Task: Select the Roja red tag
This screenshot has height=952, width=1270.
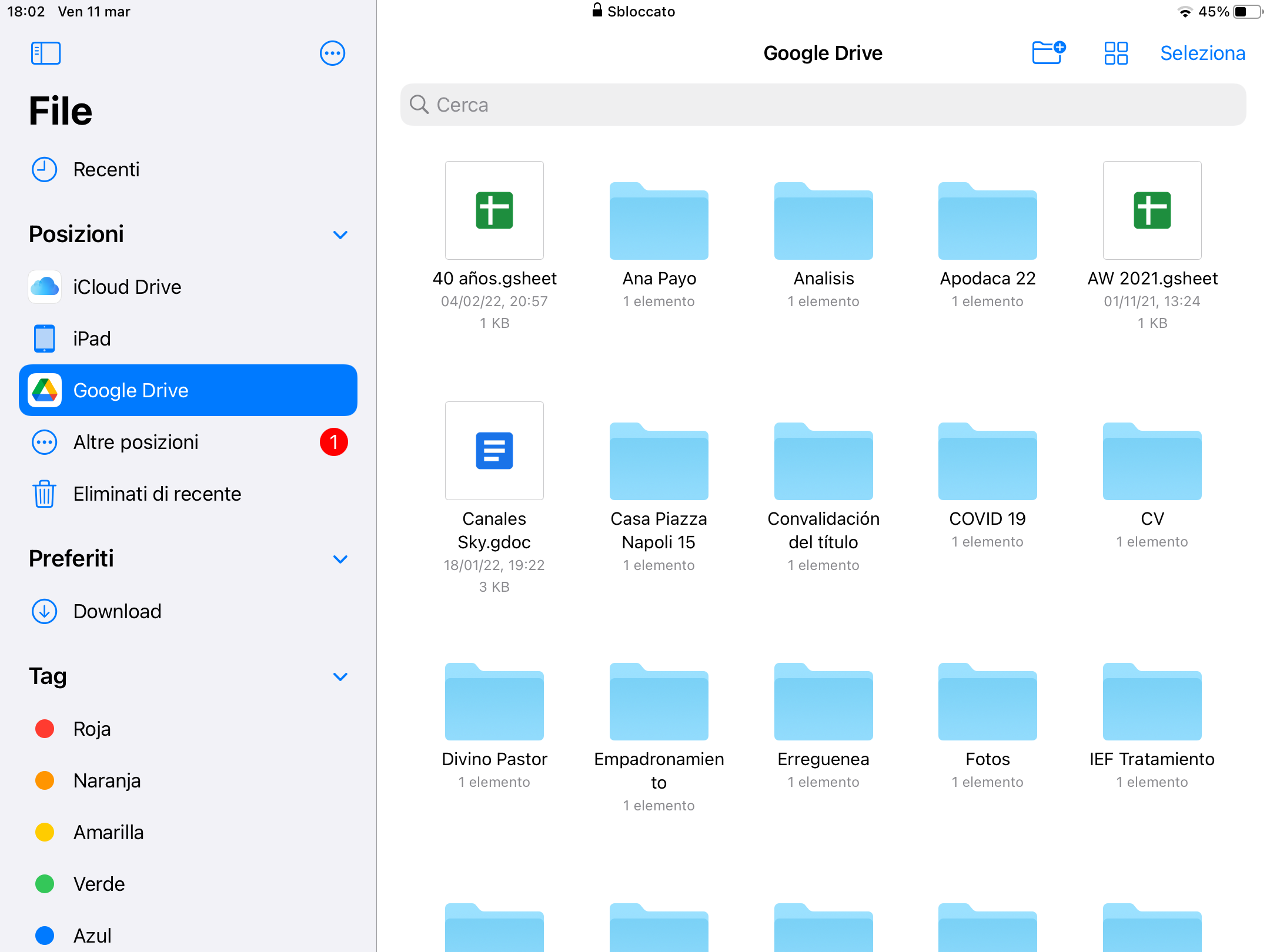Action: tap(92, 729)
